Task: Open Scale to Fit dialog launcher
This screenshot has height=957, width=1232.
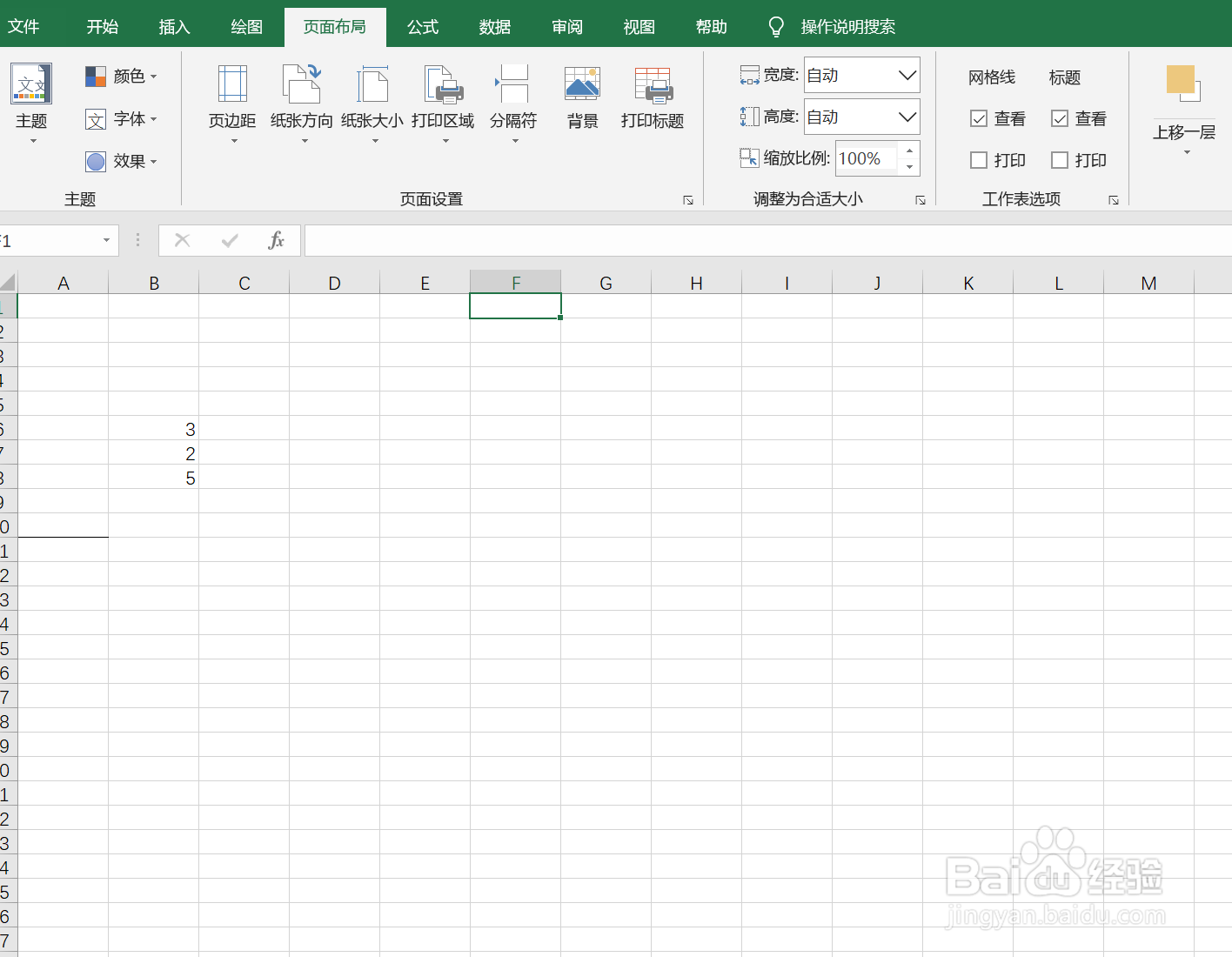Action: (921, 200)
